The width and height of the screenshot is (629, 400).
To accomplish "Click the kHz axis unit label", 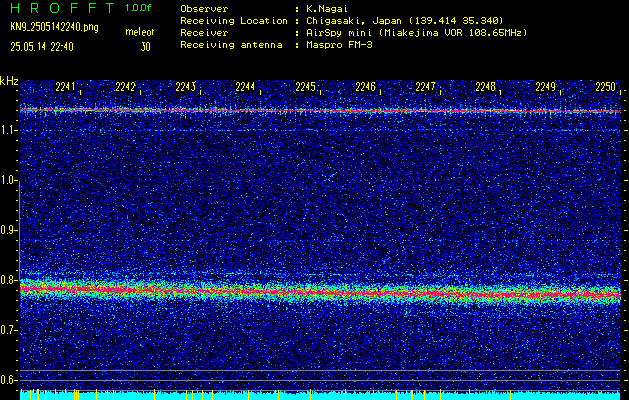I will [9, 81].
